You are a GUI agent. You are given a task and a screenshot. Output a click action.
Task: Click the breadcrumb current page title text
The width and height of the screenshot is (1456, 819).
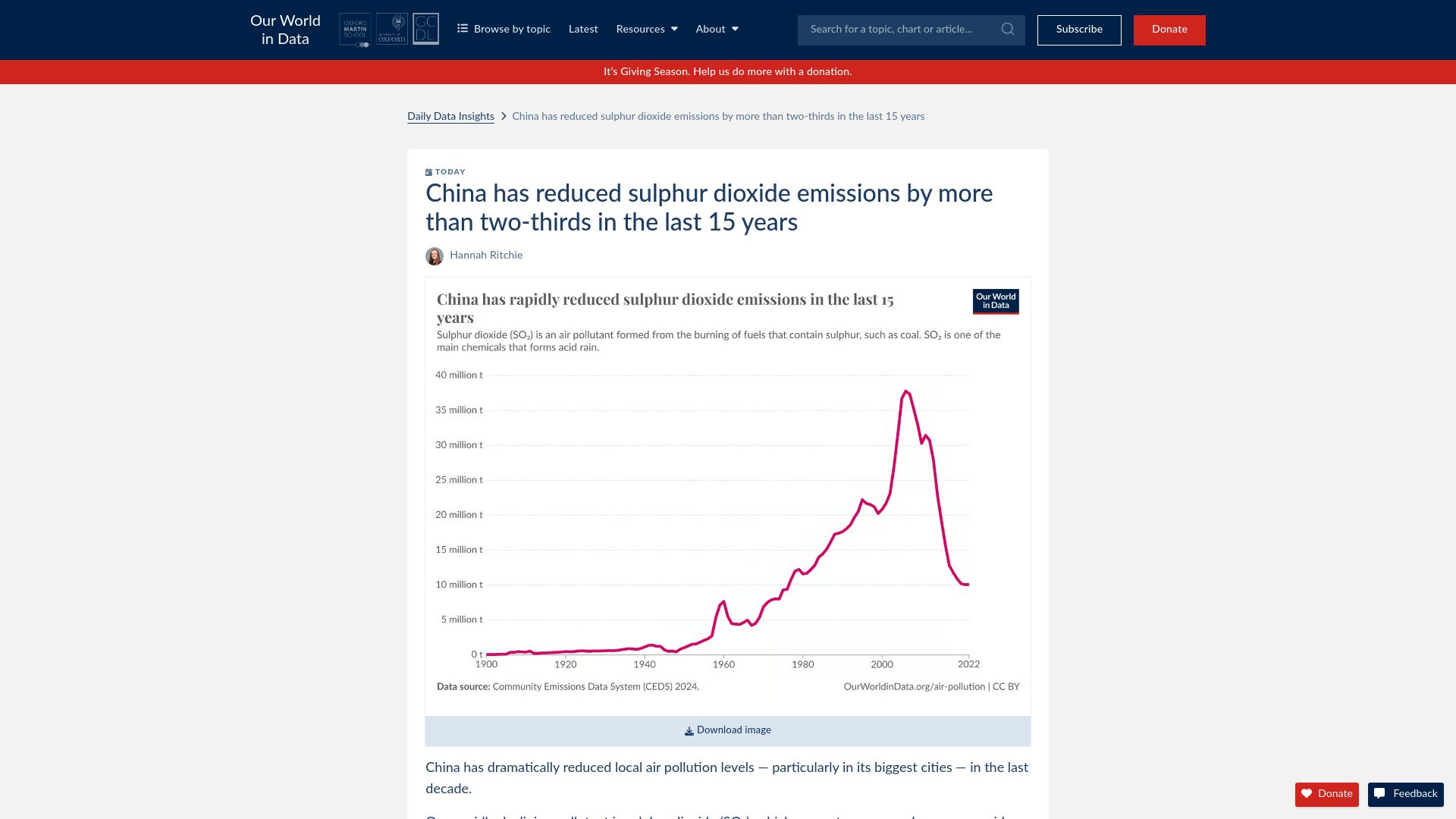[x=718, y=117]
